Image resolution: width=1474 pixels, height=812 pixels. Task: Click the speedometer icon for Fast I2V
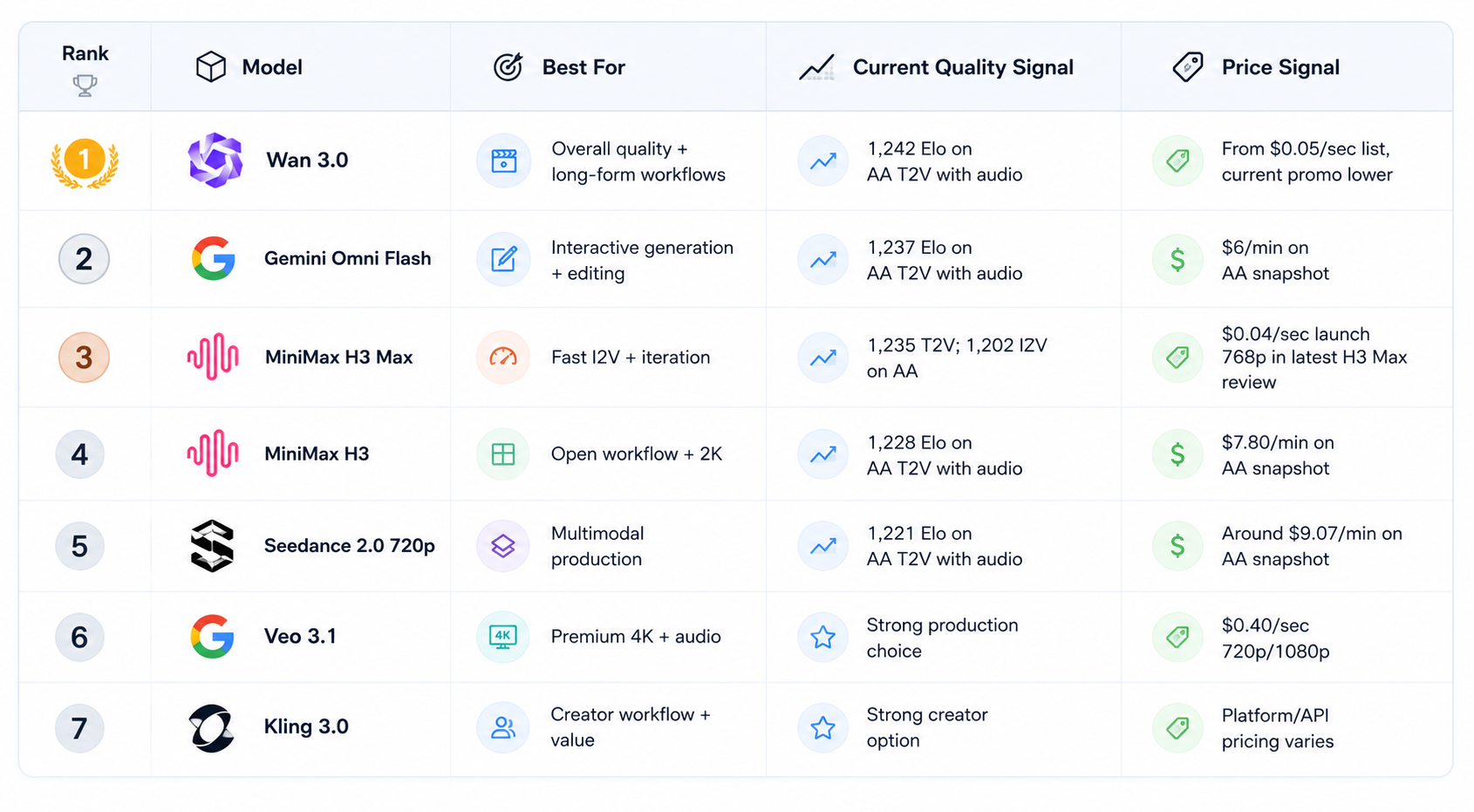[503, 357]
